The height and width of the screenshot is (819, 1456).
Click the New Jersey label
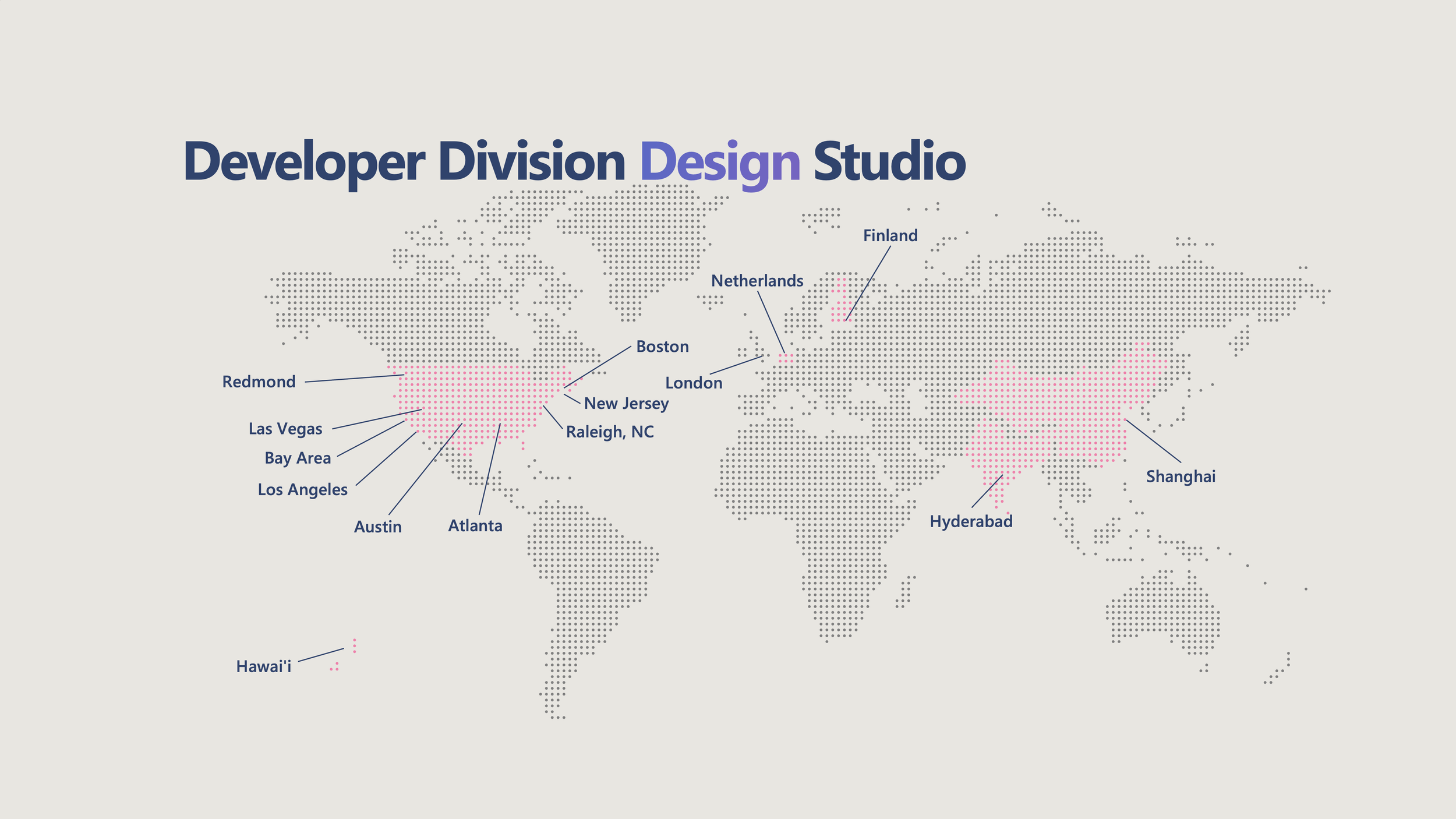coord(626,404)
